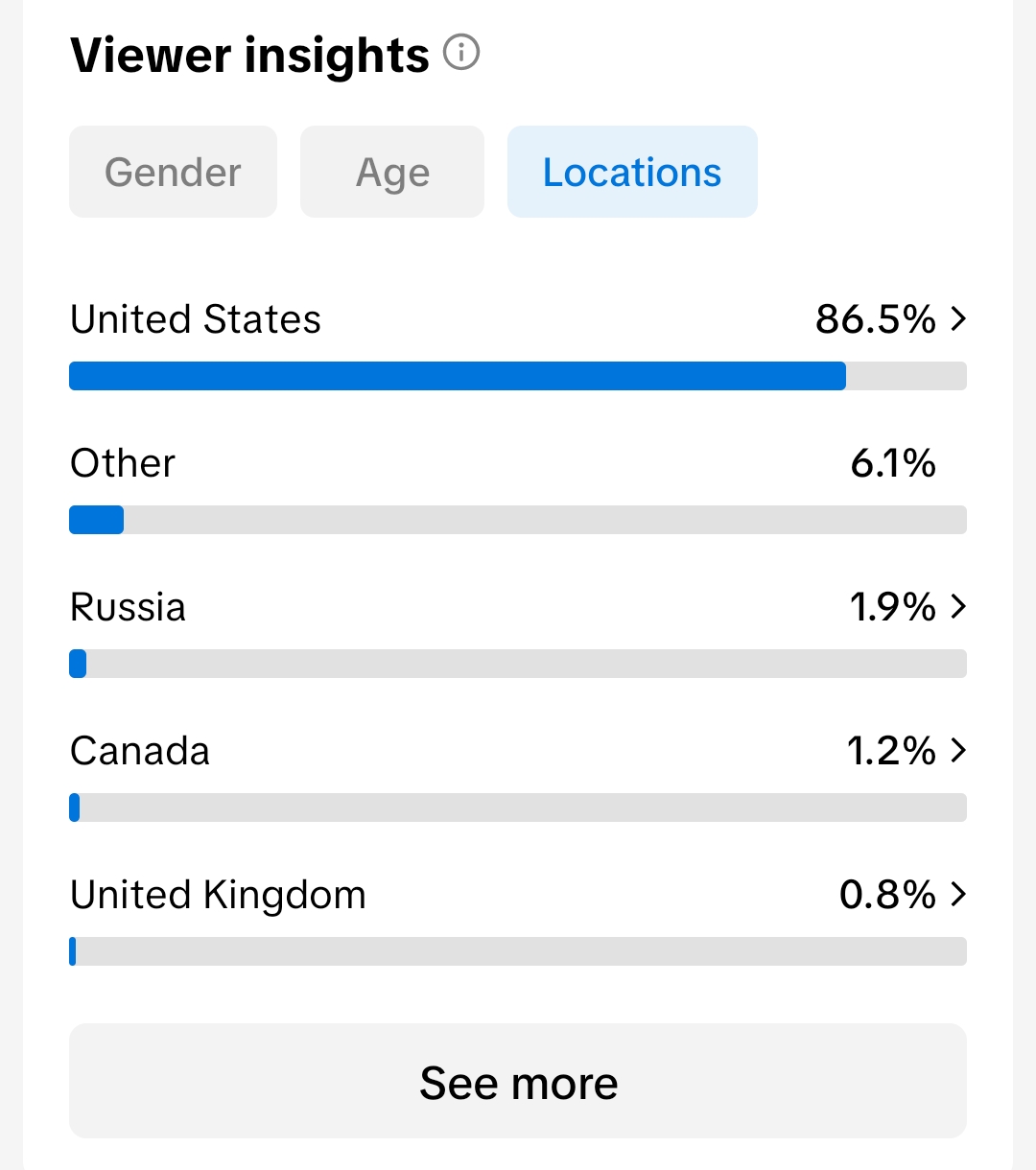Expand Russia chevron arrow
Screen dimensions: 1036x1170
(x=957, y=606)
